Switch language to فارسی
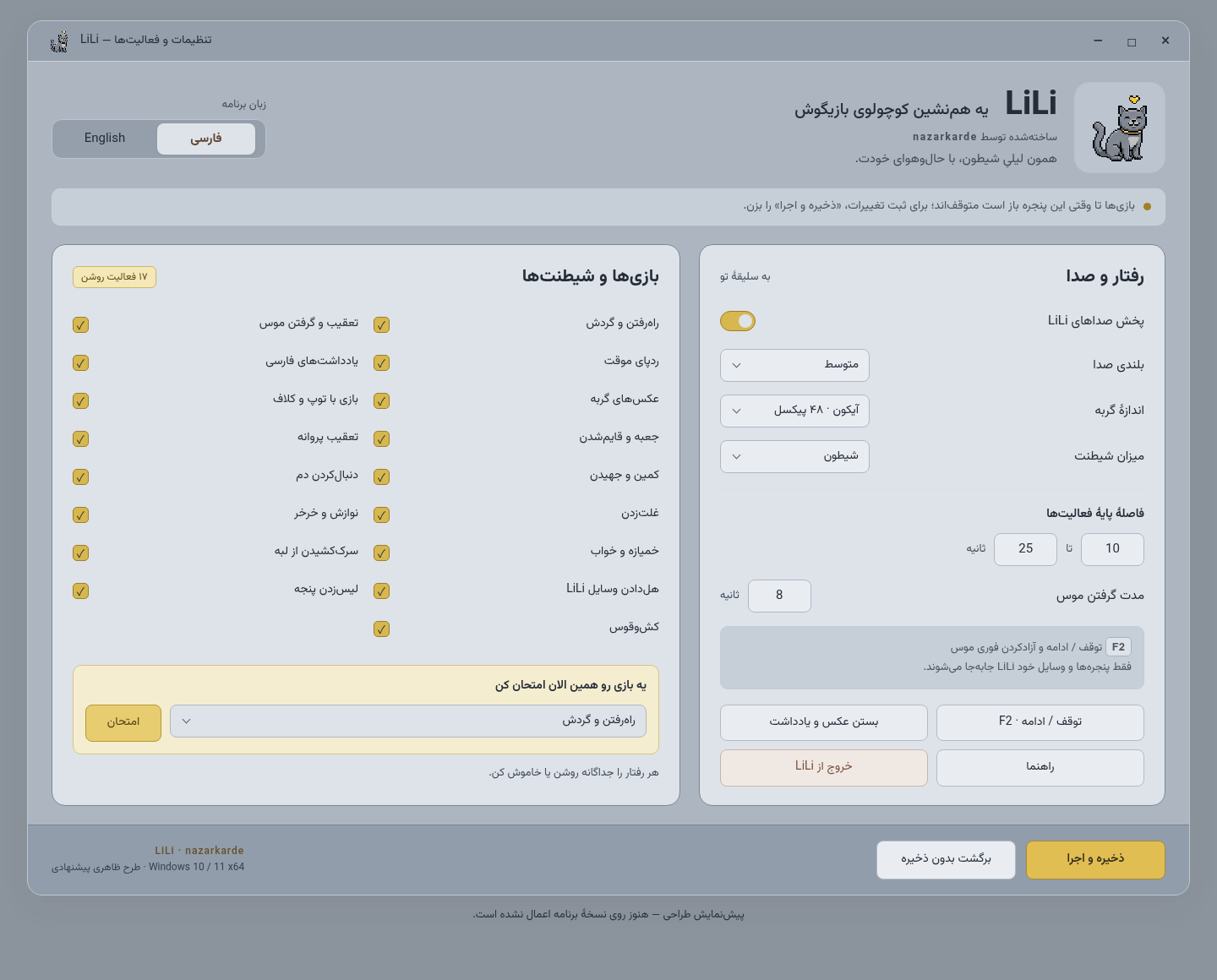Screen dimensions: 1217x980 206,139
